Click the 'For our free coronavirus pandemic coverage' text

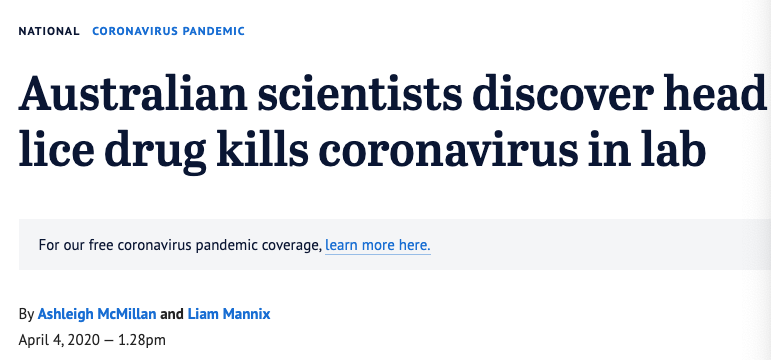(180, 244)
